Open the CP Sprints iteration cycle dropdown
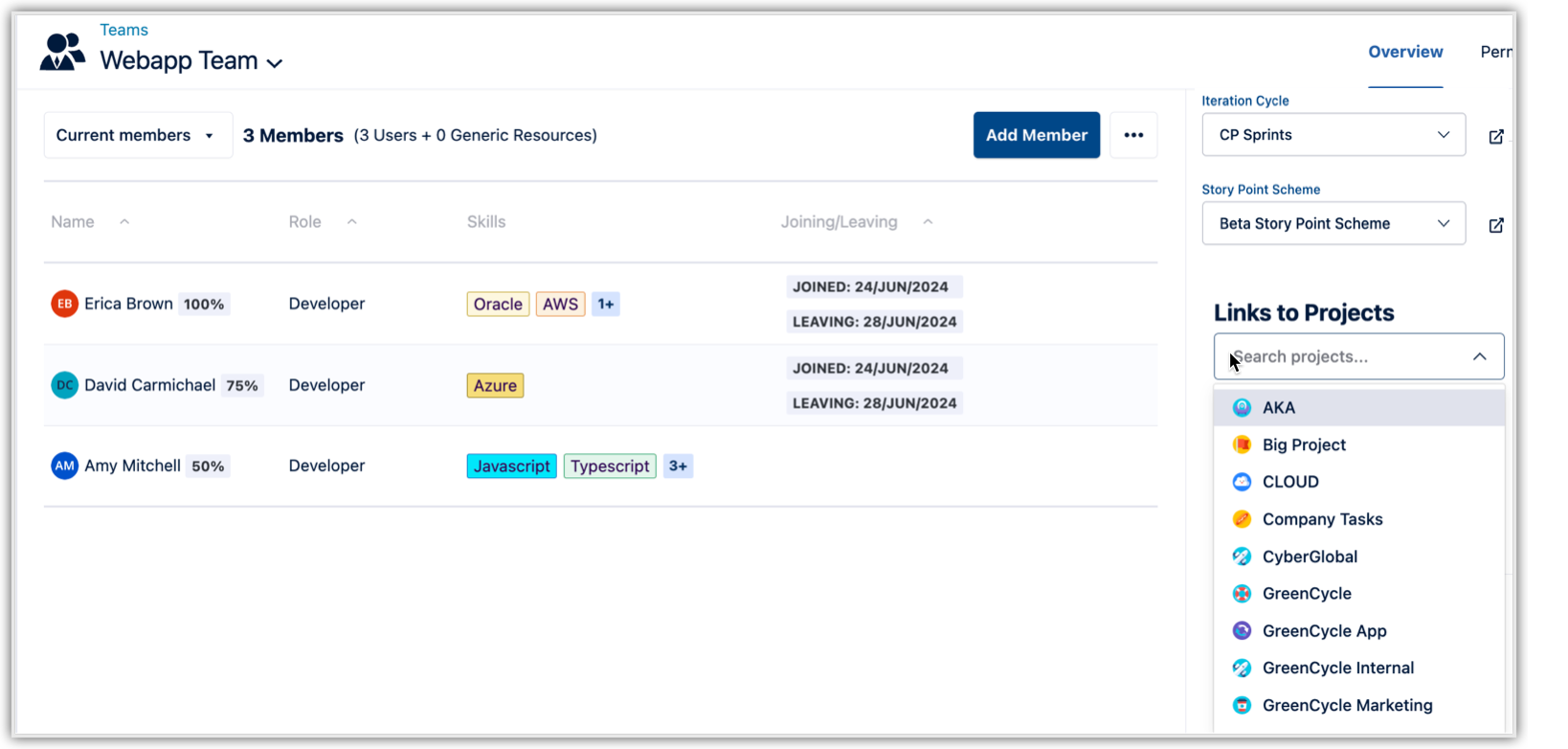The width and height of the screenshot is (1568, 749). coord(1333,135)
